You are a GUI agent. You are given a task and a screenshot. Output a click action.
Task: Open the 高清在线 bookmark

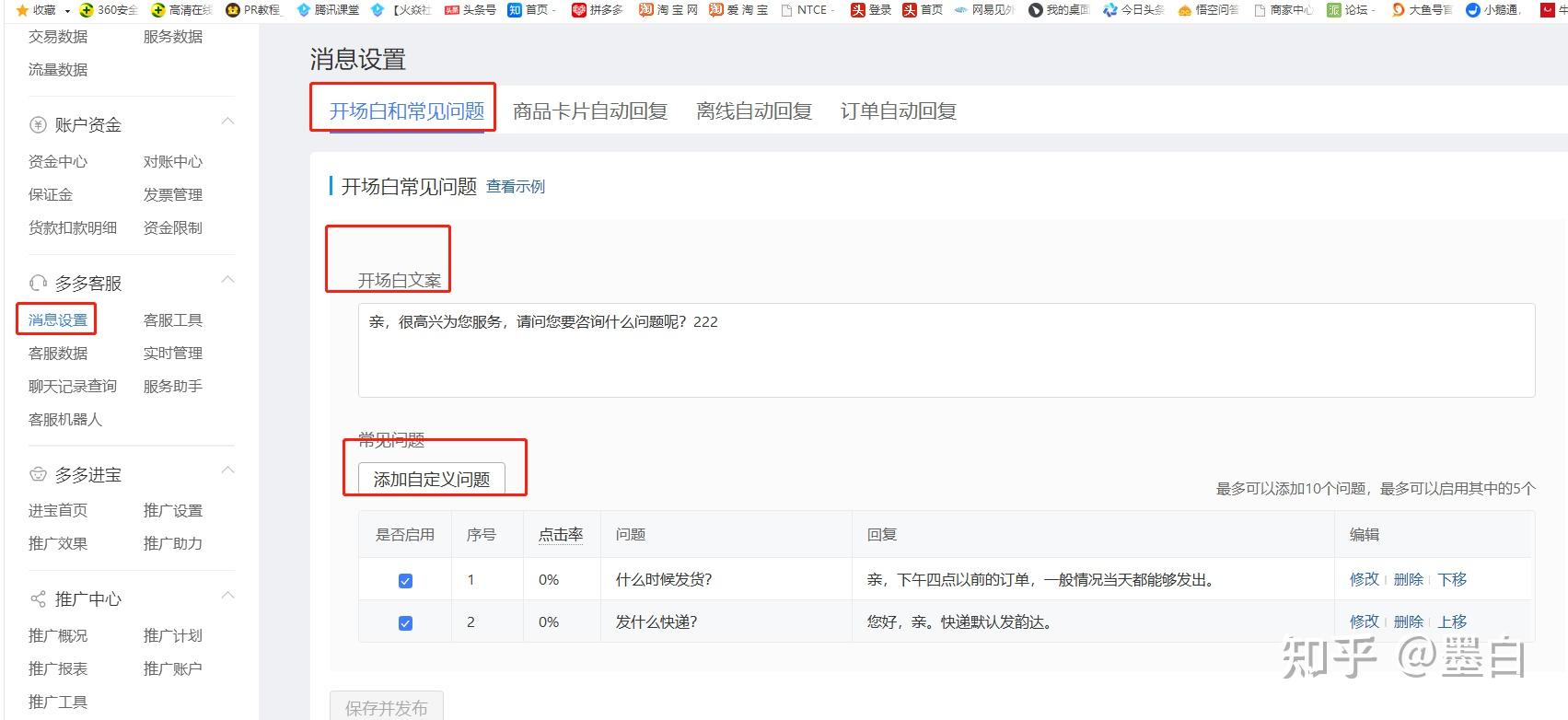181,10
